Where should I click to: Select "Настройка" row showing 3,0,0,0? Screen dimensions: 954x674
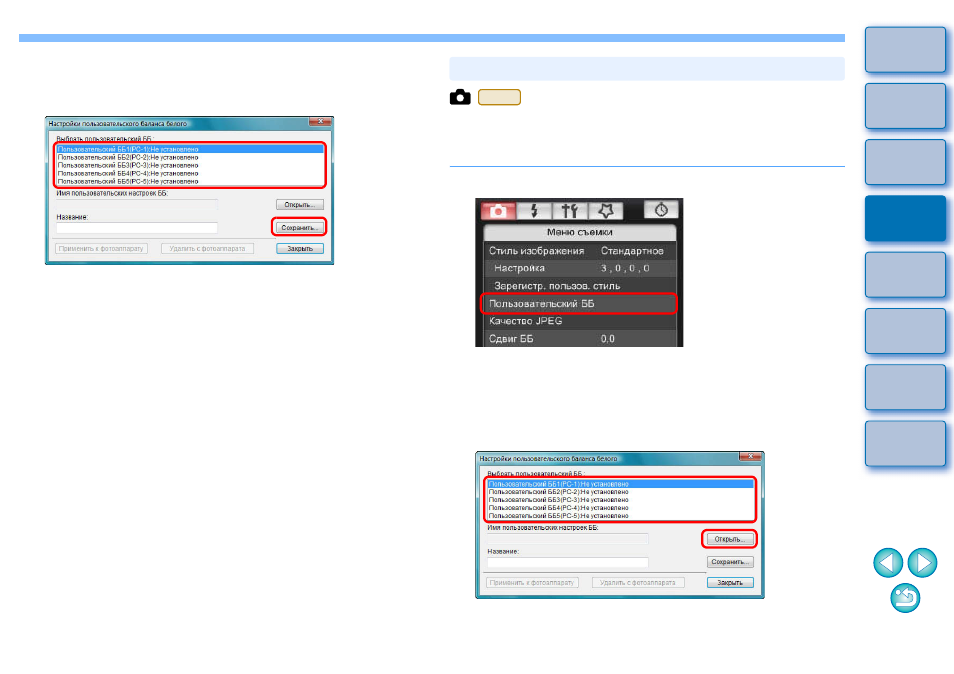(x=579, y=268)
